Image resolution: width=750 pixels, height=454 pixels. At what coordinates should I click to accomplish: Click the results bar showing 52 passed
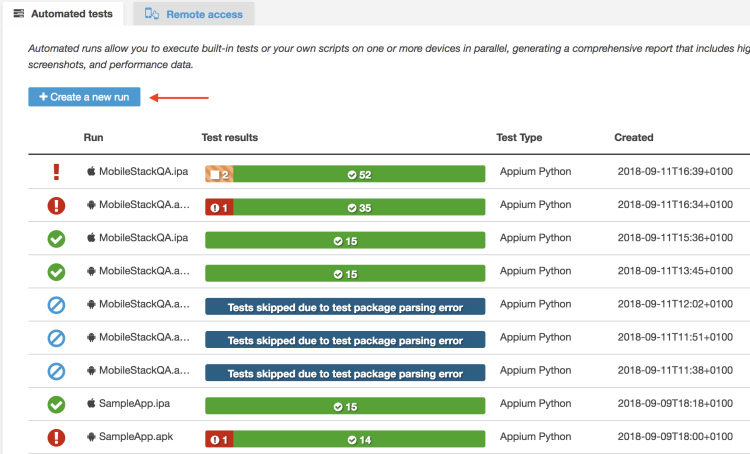[x=359, y=174]
